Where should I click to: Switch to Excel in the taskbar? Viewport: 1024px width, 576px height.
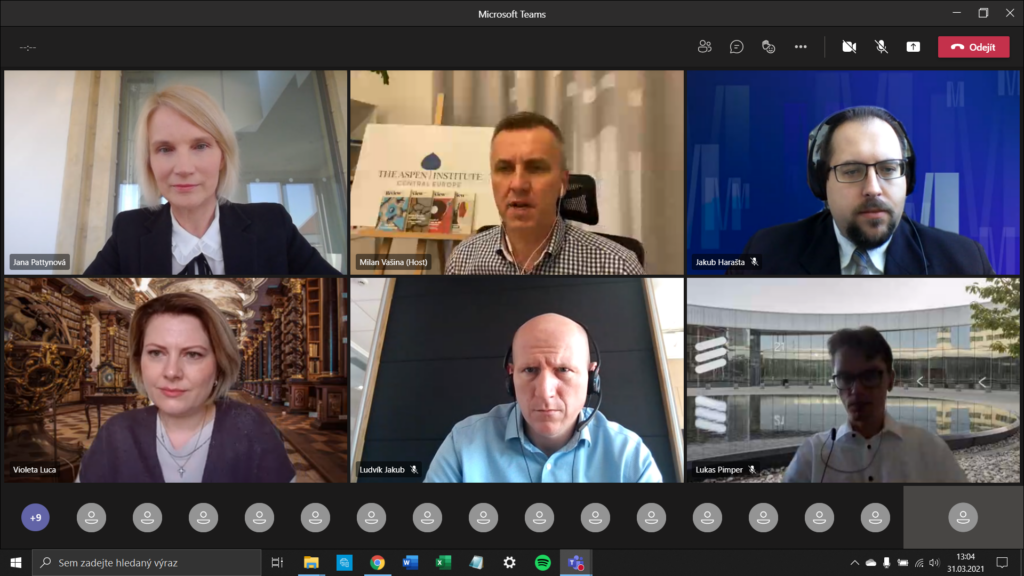443,563
